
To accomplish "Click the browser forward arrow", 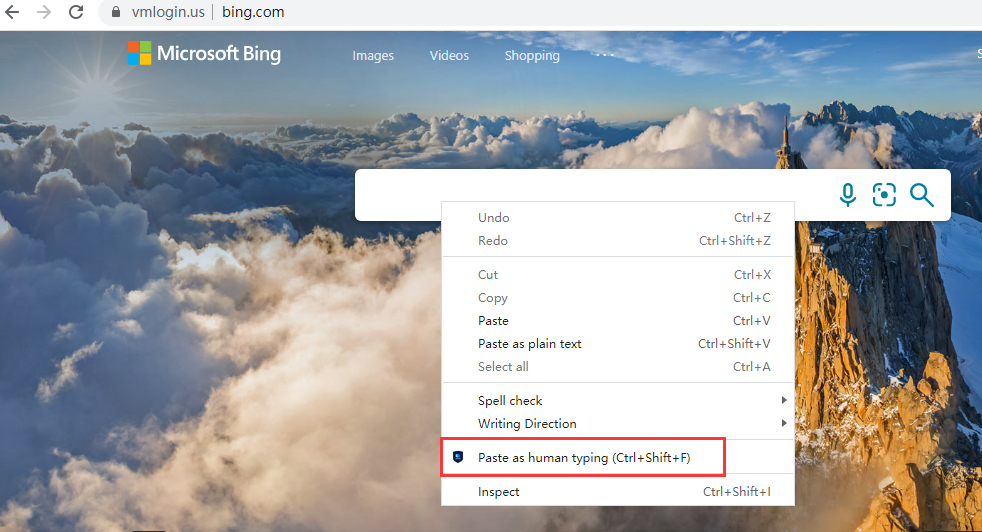I will [44, 13].
